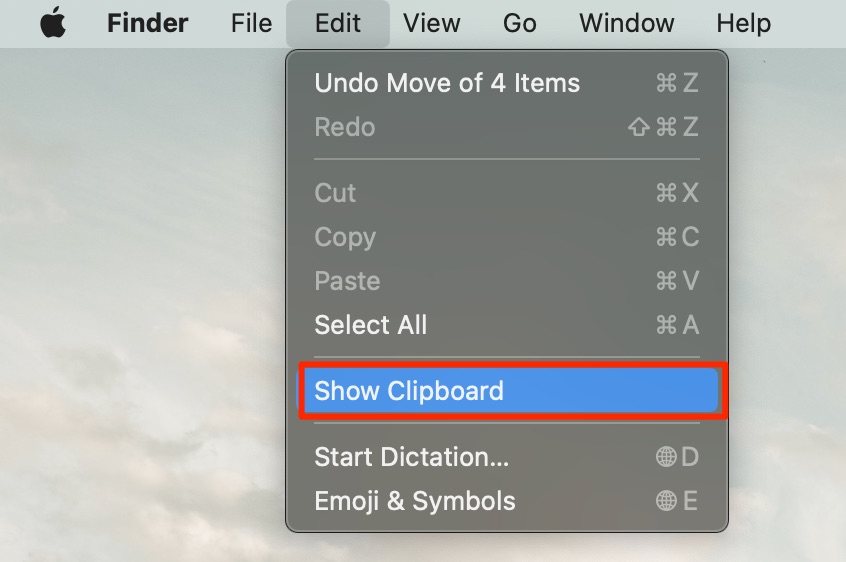Click the highlighted Show Clipboard item
846x562 pixels.
(507, 391)
